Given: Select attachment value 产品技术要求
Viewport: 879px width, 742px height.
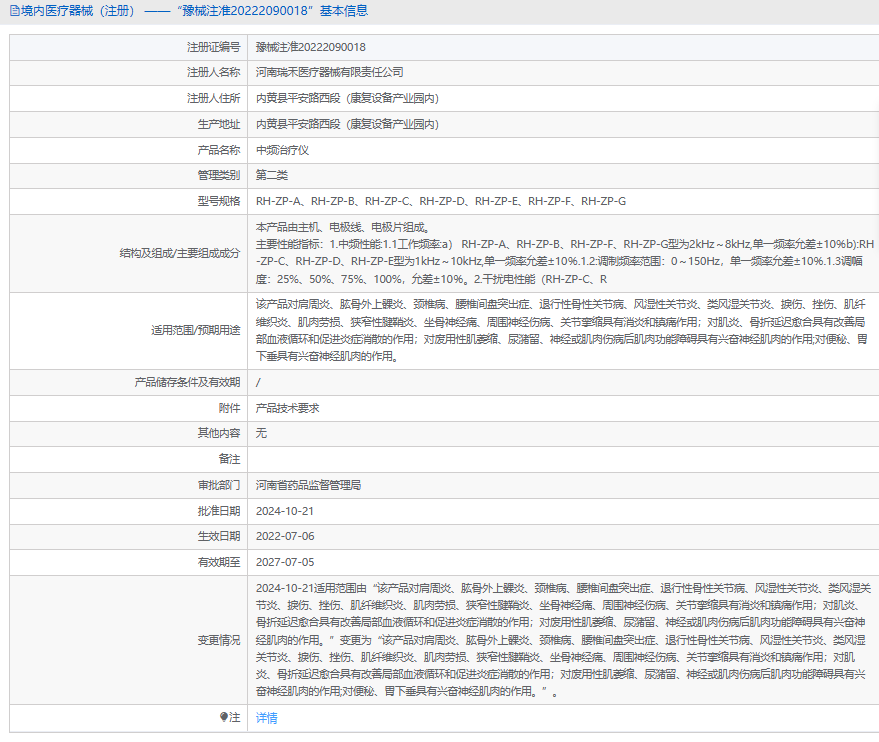Looking at the screenshot, I should 288,408.
